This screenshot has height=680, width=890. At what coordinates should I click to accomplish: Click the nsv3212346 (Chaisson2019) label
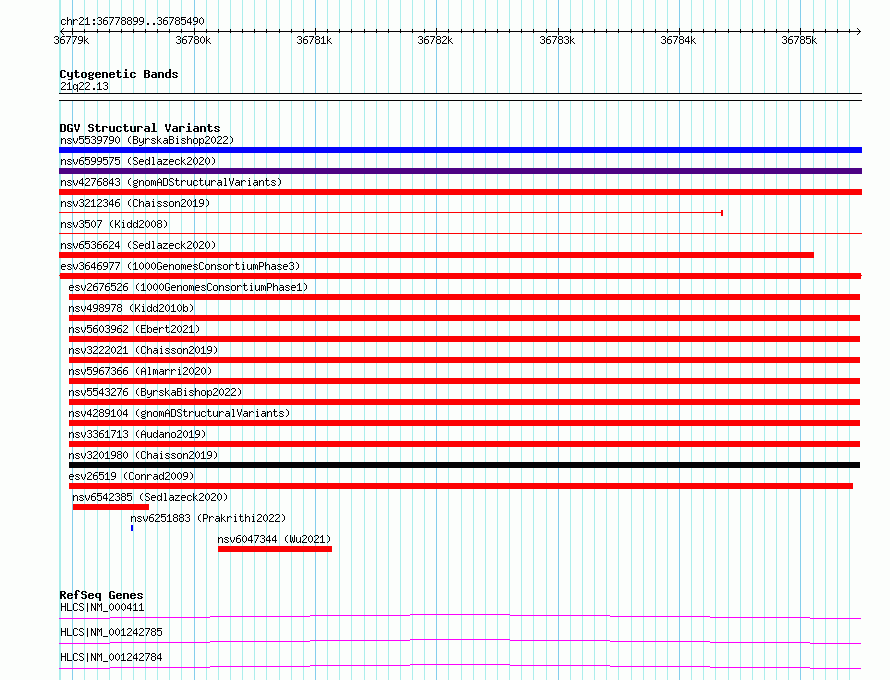135,203
